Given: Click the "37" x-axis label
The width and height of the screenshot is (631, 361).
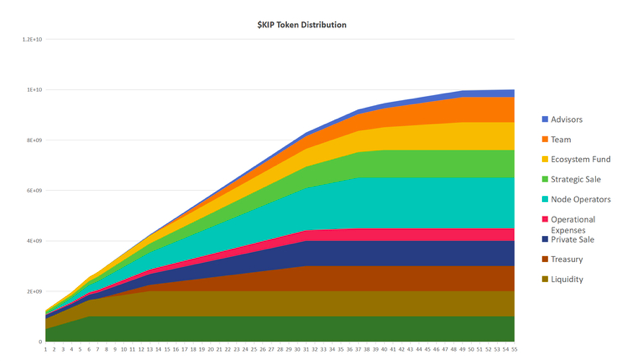Looking at the screenshot, I should [x=358, y=349].
